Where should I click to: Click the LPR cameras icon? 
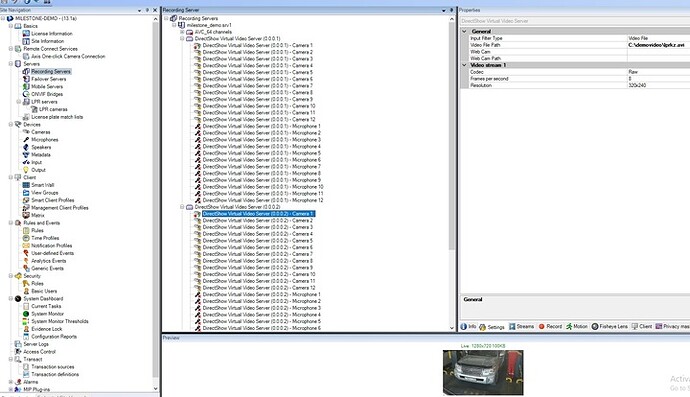[34, 109]
